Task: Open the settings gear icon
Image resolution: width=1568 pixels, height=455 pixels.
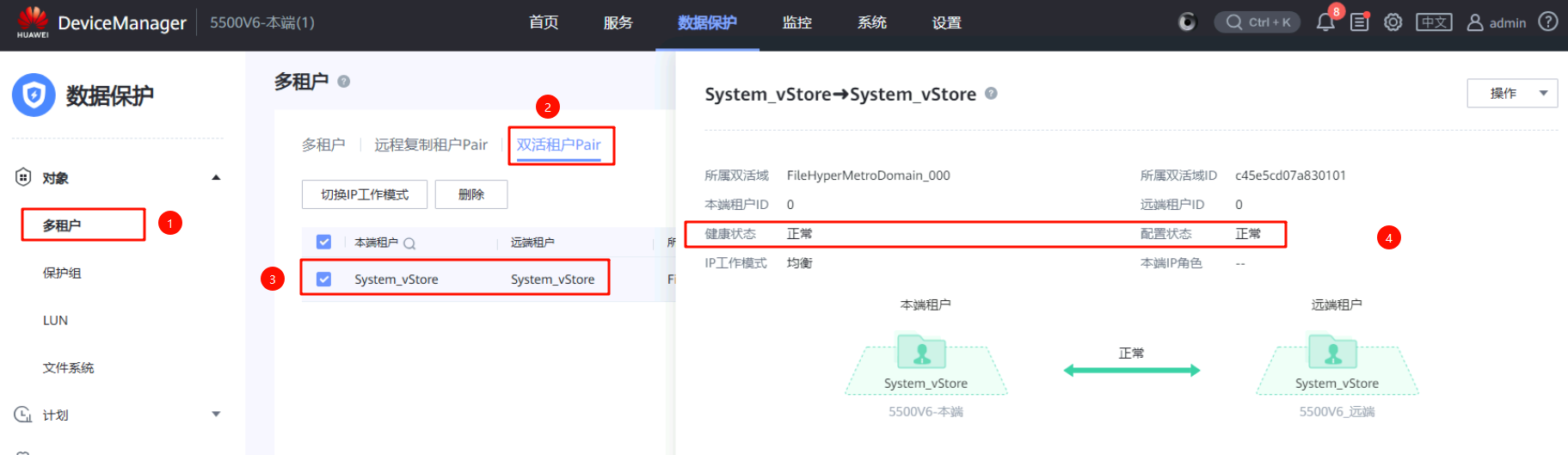Action: click(x=1393, y=22)
